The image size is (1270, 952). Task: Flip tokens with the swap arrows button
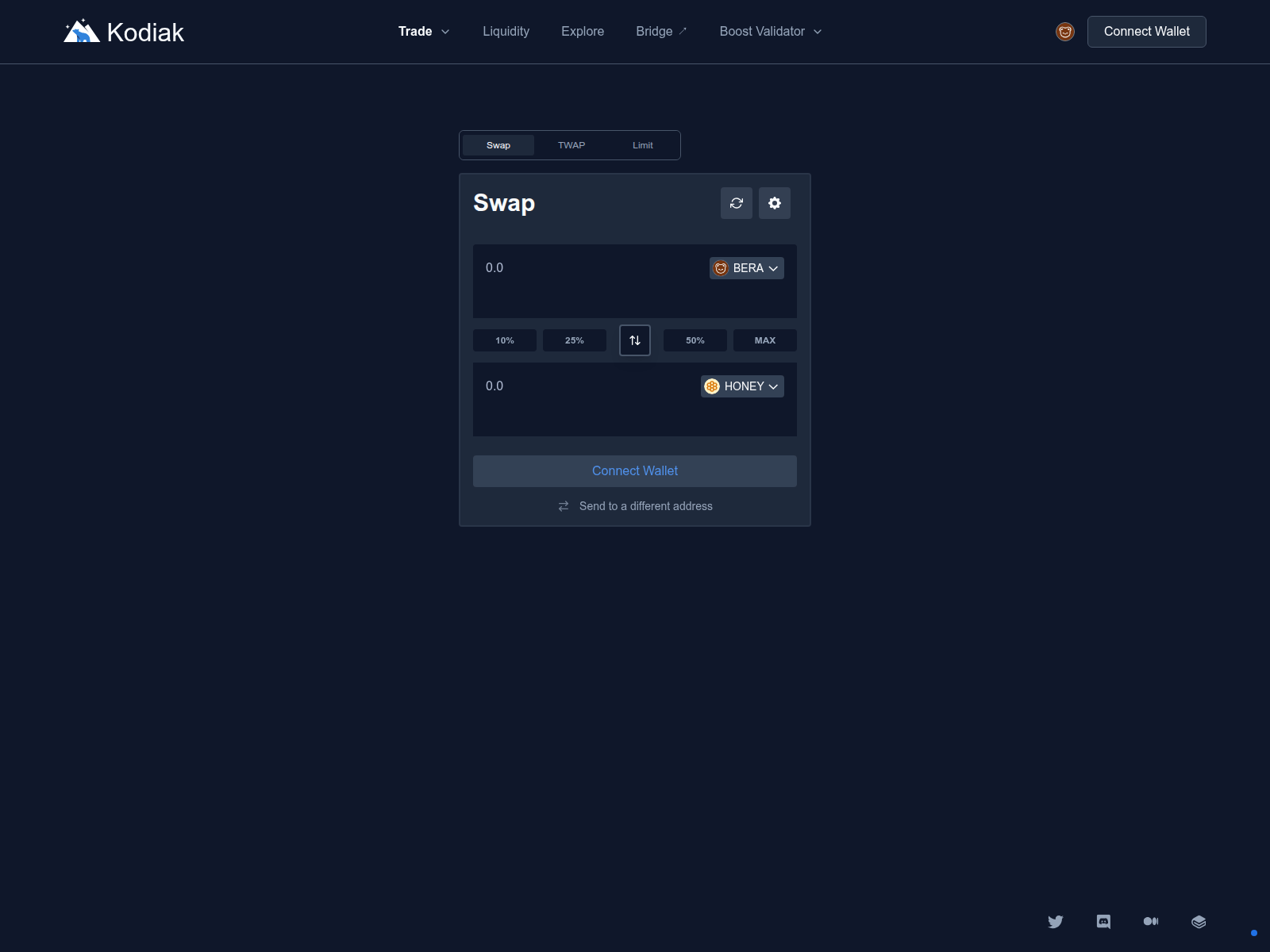[634, 340]
